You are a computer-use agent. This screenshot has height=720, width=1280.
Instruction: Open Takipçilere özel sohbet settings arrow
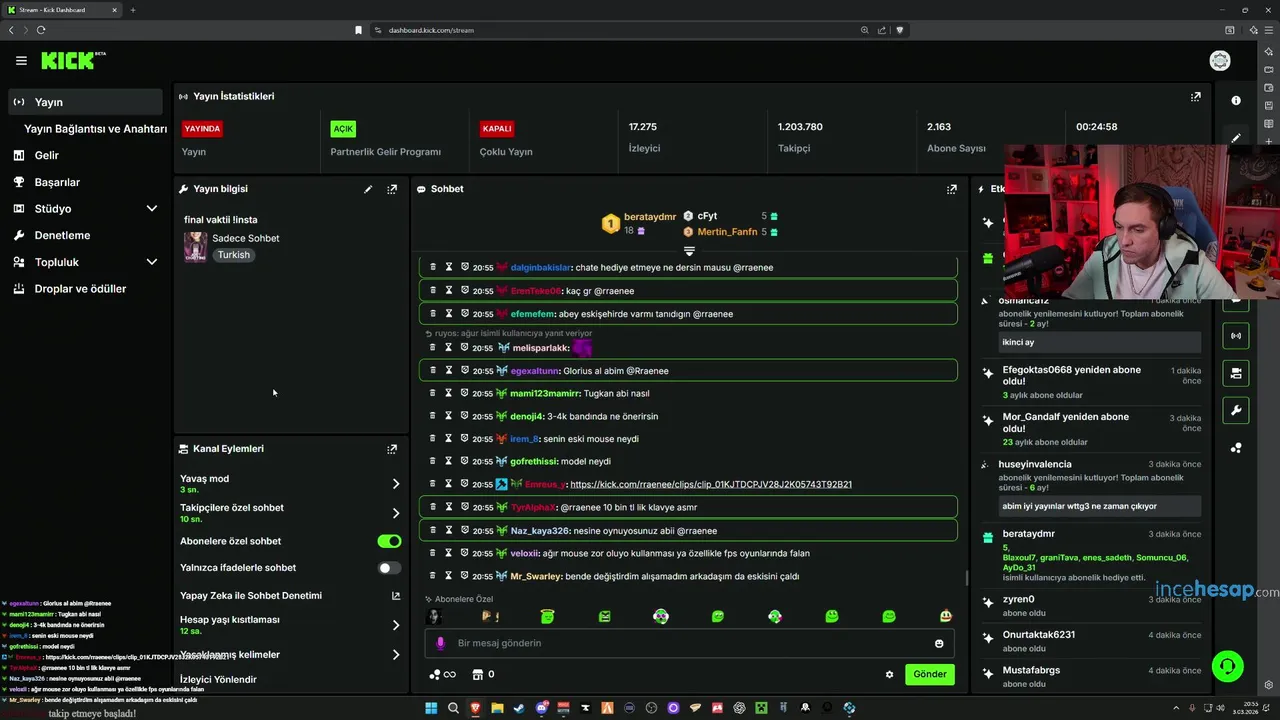click(x=396, y=513)
